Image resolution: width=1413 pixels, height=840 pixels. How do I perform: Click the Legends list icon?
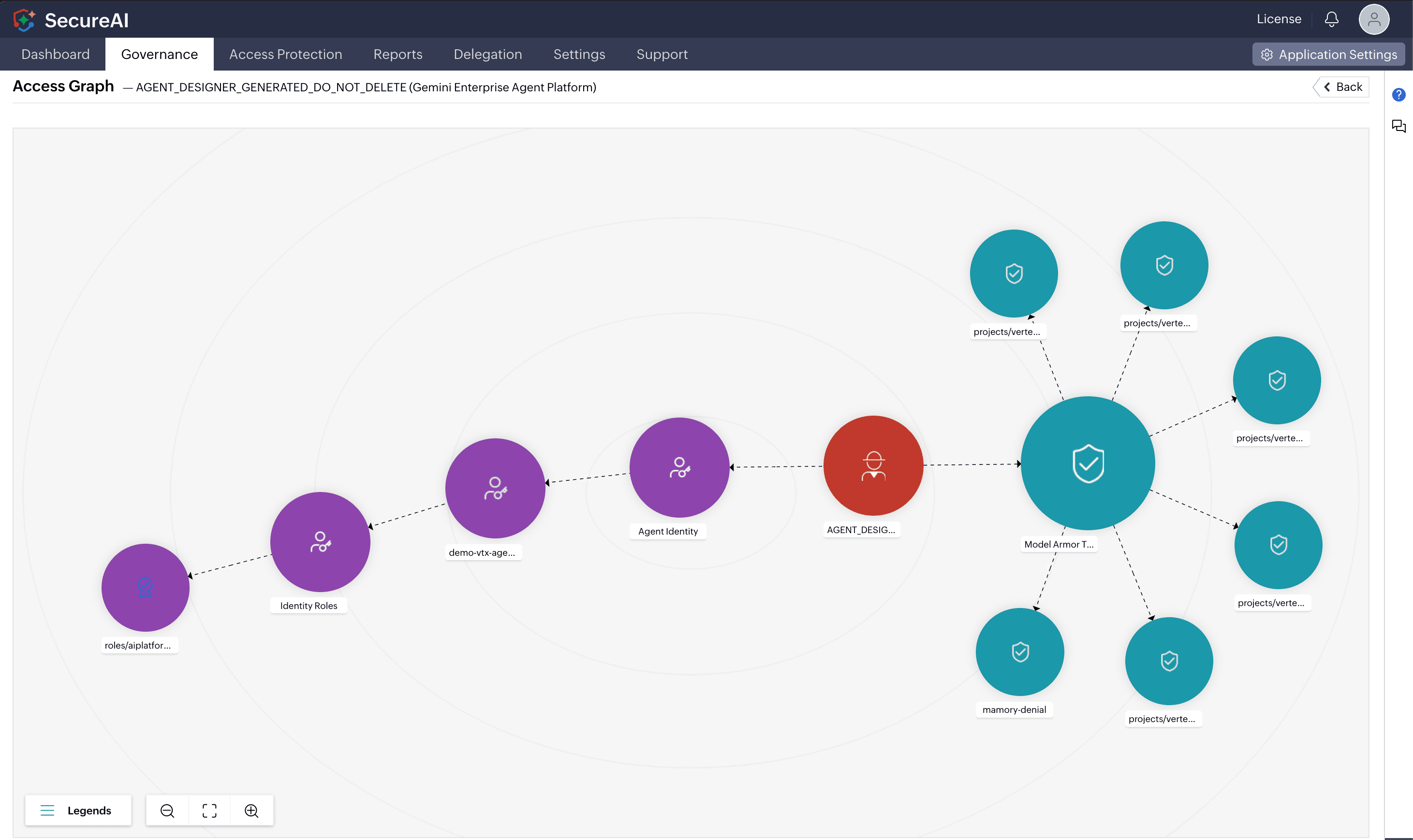47,811
